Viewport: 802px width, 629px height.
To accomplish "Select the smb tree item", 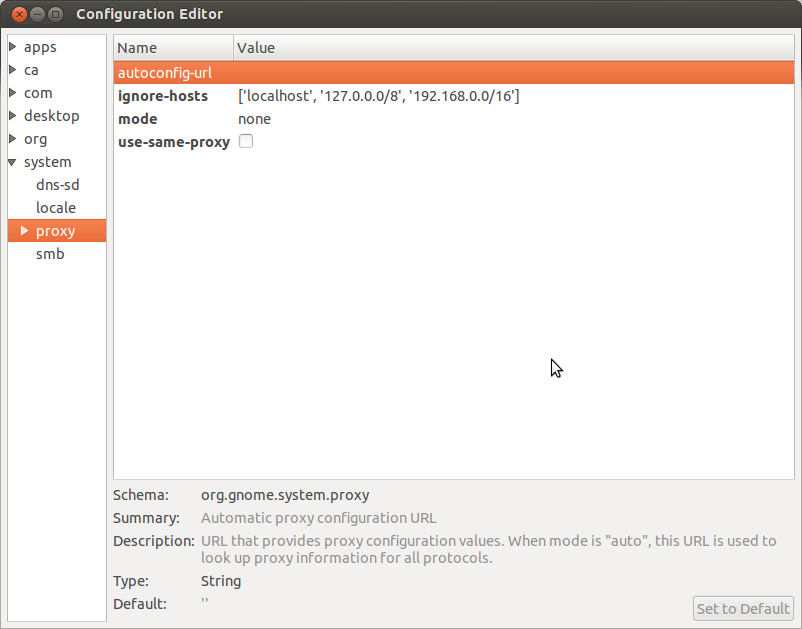I will tap(50, 254).
